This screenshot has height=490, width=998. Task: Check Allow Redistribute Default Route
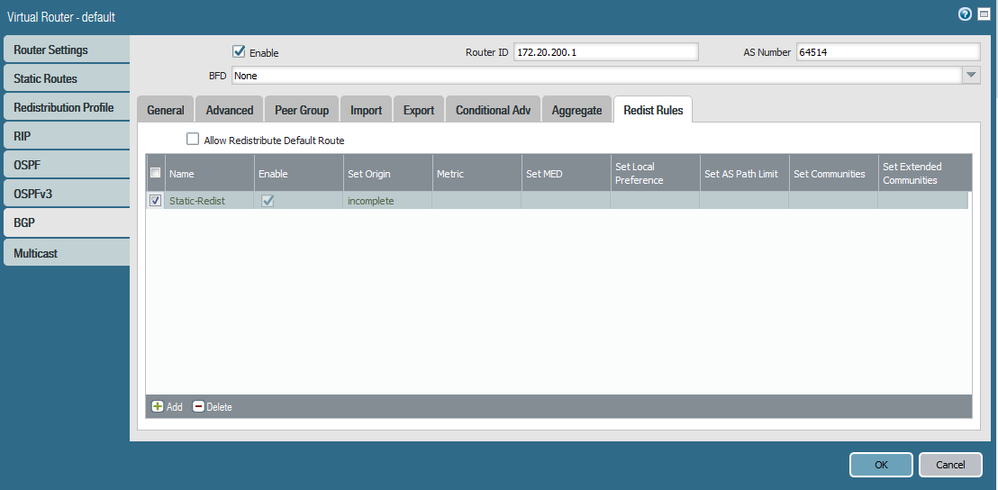pyautogui.click(x=192, y=139)
